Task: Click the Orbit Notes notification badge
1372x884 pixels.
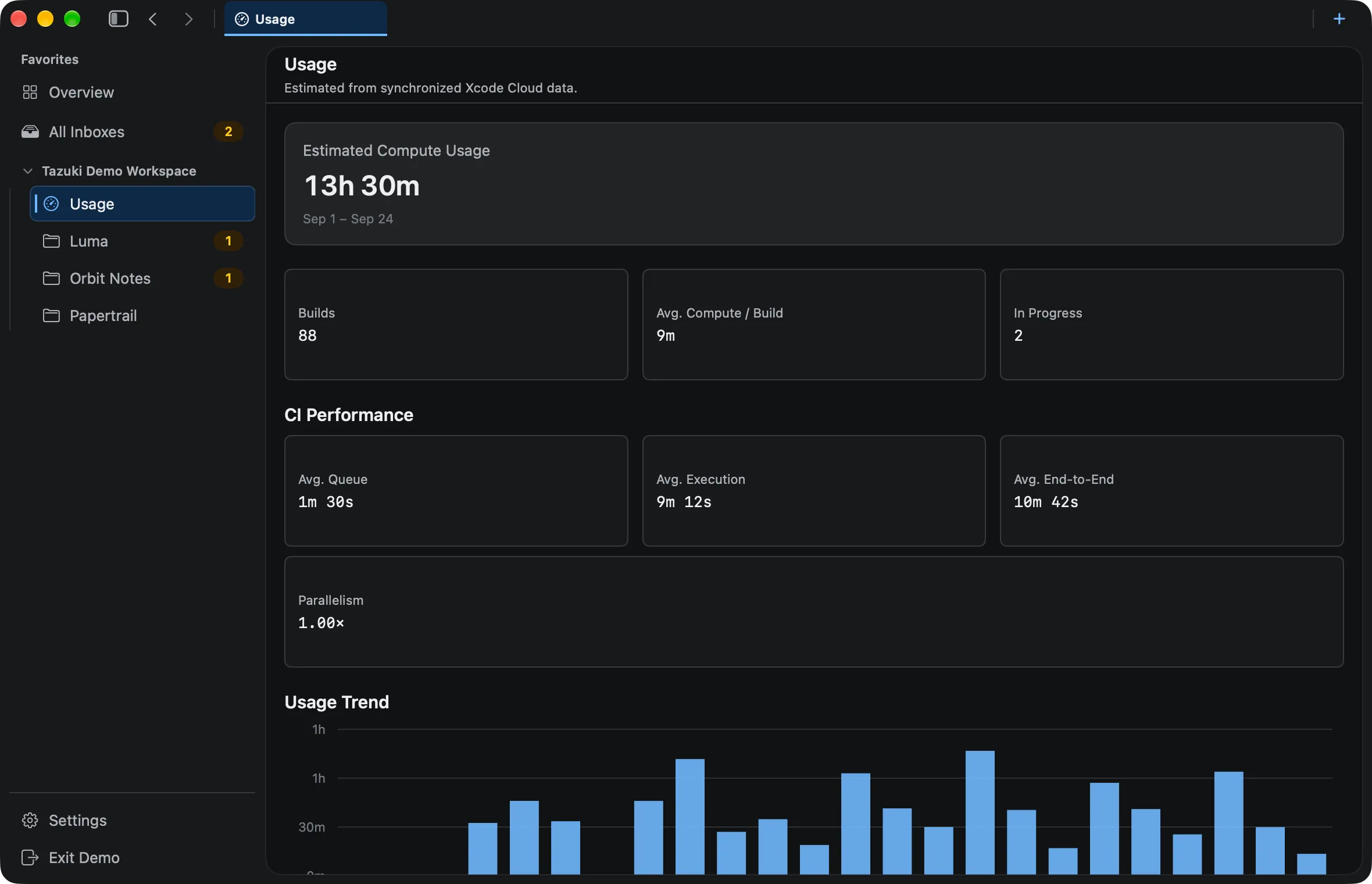Action: coord(228,278)
